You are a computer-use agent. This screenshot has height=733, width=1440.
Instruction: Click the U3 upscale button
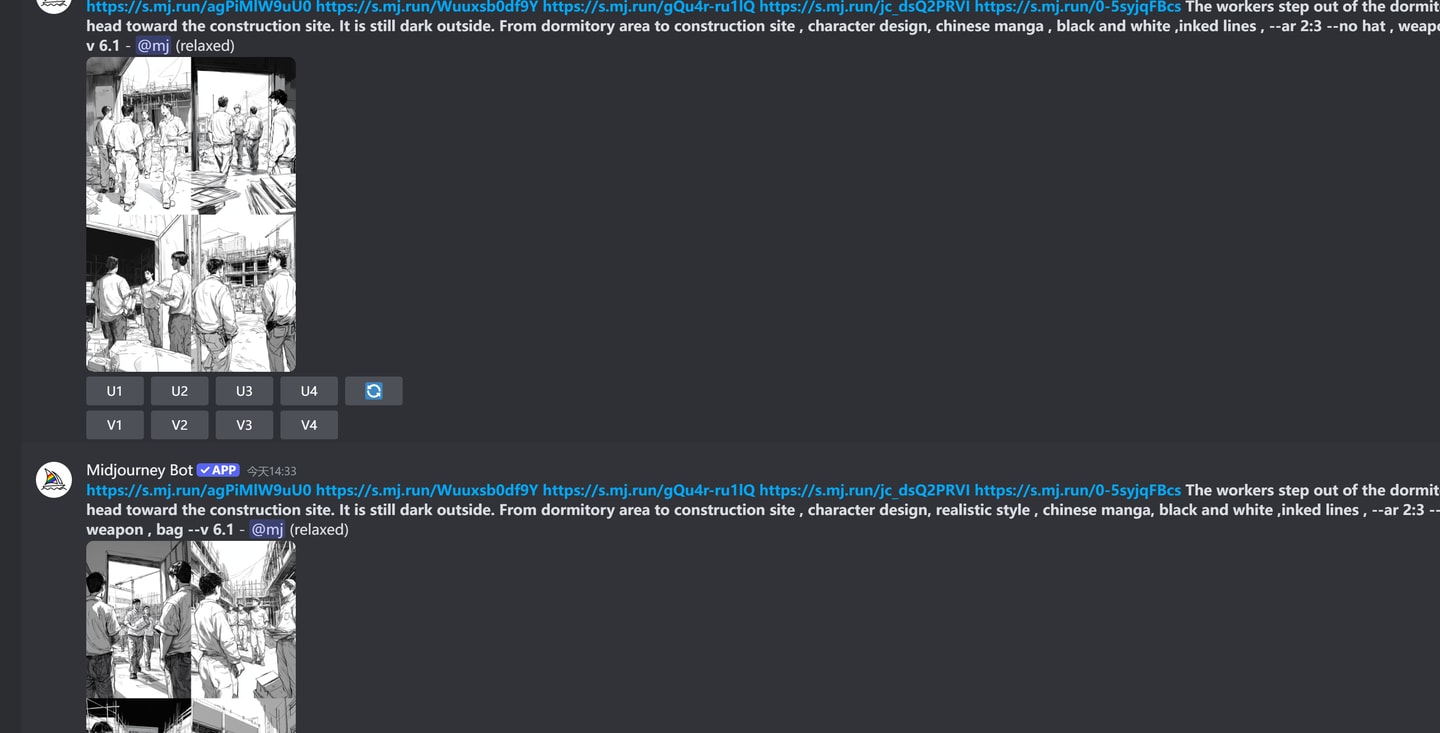244,391
